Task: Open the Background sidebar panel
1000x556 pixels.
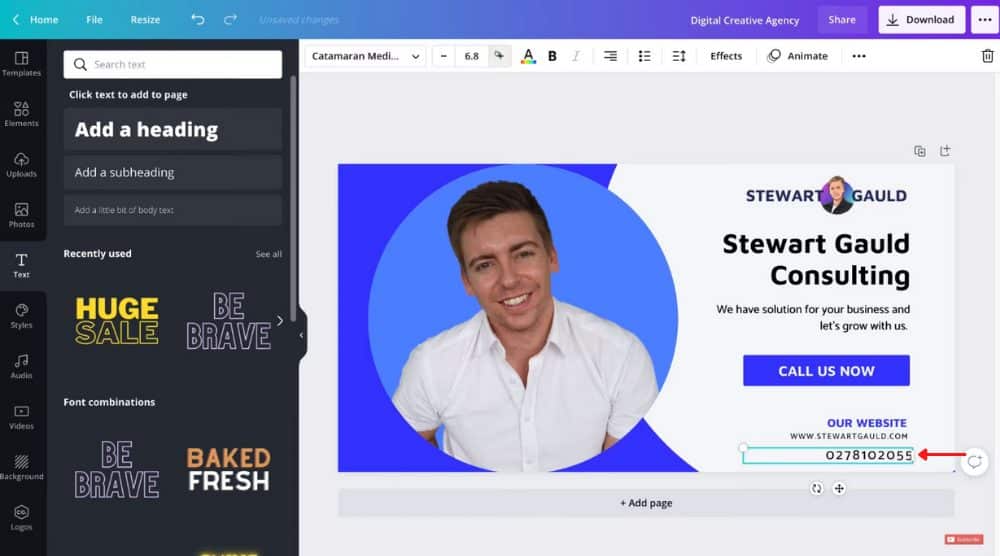Action: coord(22,467)
